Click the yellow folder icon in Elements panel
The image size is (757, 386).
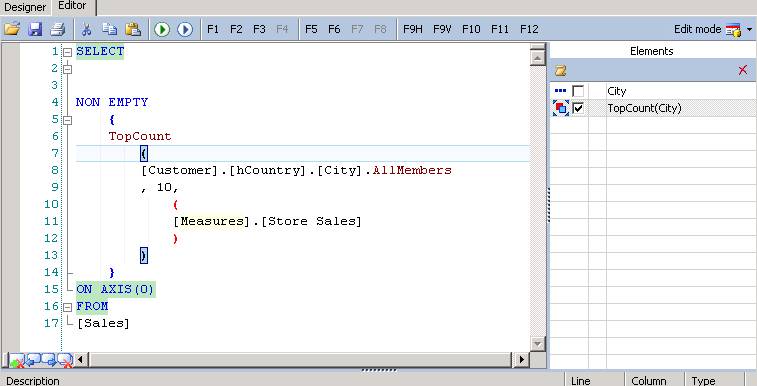561,70
